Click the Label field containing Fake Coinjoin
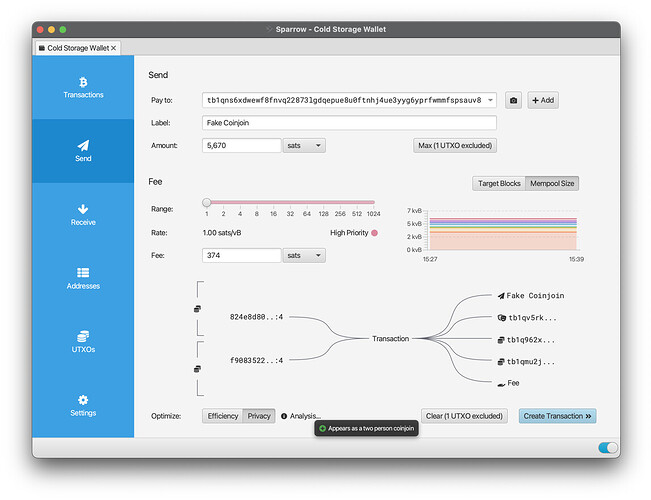Image resolution: width=651 pixels, height=500 pixels. (x=349, y=123)
